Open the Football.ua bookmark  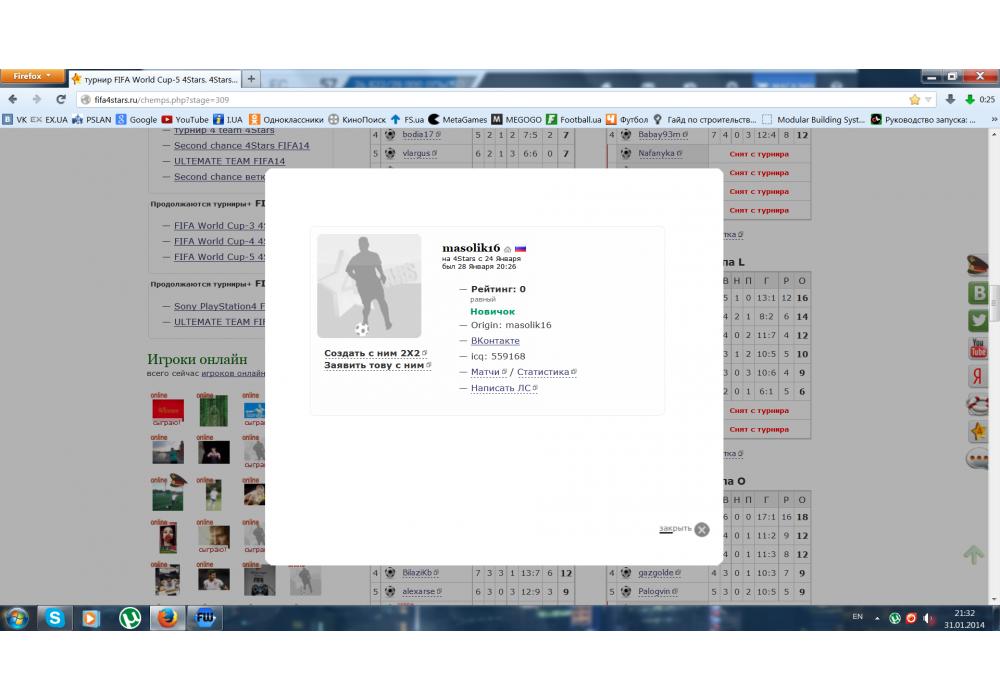tap(573, 119)
